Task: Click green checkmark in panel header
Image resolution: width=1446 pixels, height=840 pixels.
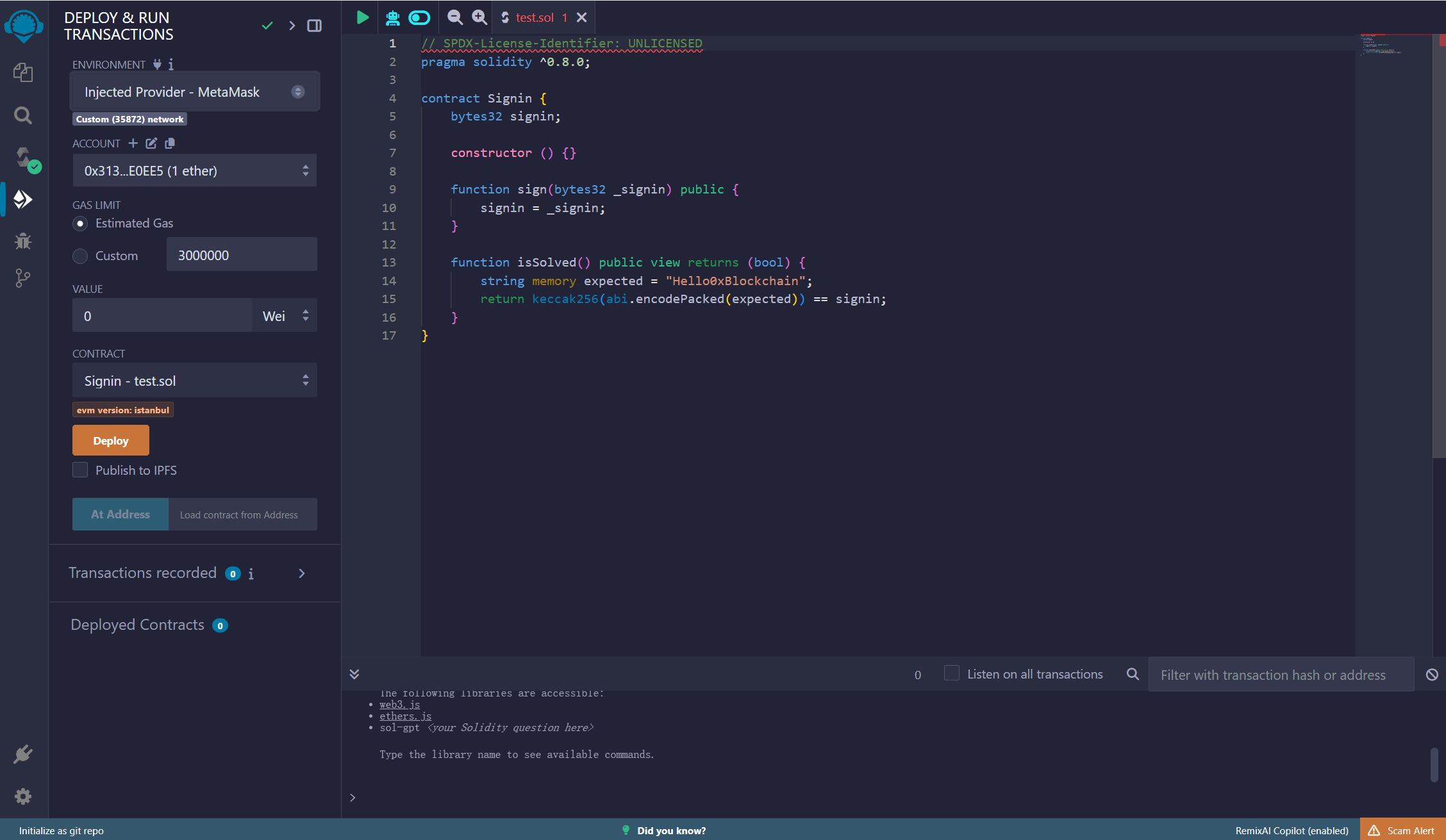Action: [267, 26]
